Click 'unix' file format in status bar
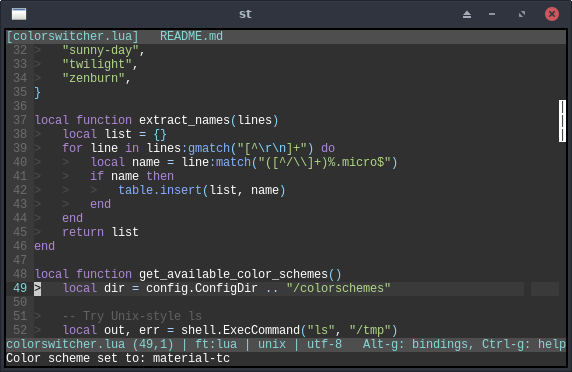Screen dimensions: 572x372 tap(272, 344)
